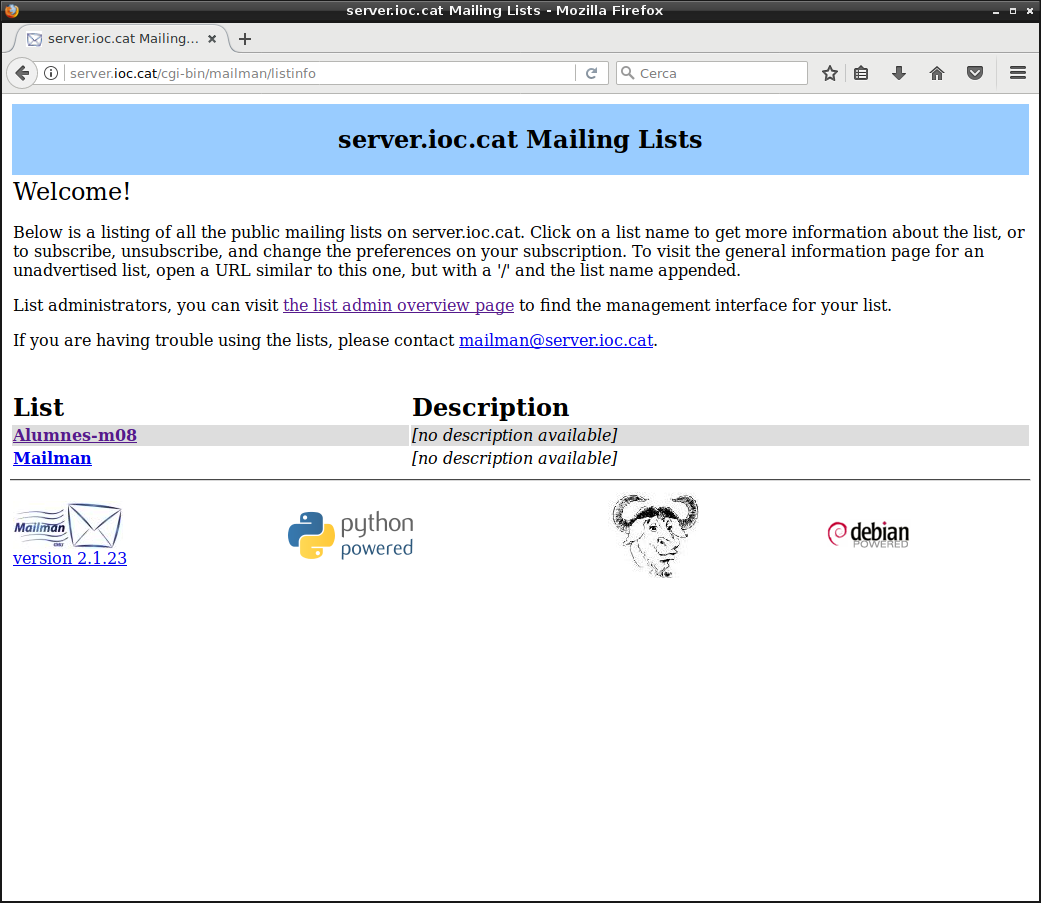The image size is (1041, 903).
Task: Click the mailman@server.ioc.cat email link
Action: (555, 340)
